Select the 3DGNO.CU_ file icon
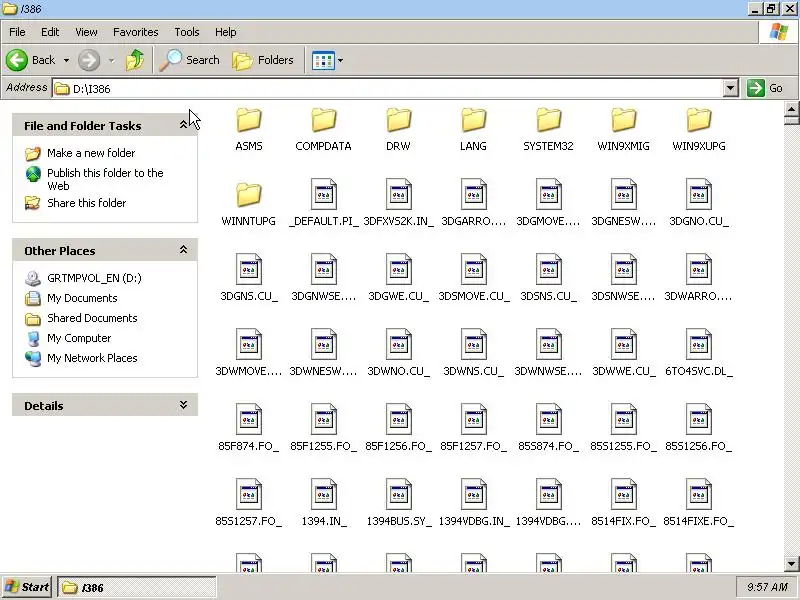Image resolution: width=800 pixels, height=600 pixels. [698, 194]
